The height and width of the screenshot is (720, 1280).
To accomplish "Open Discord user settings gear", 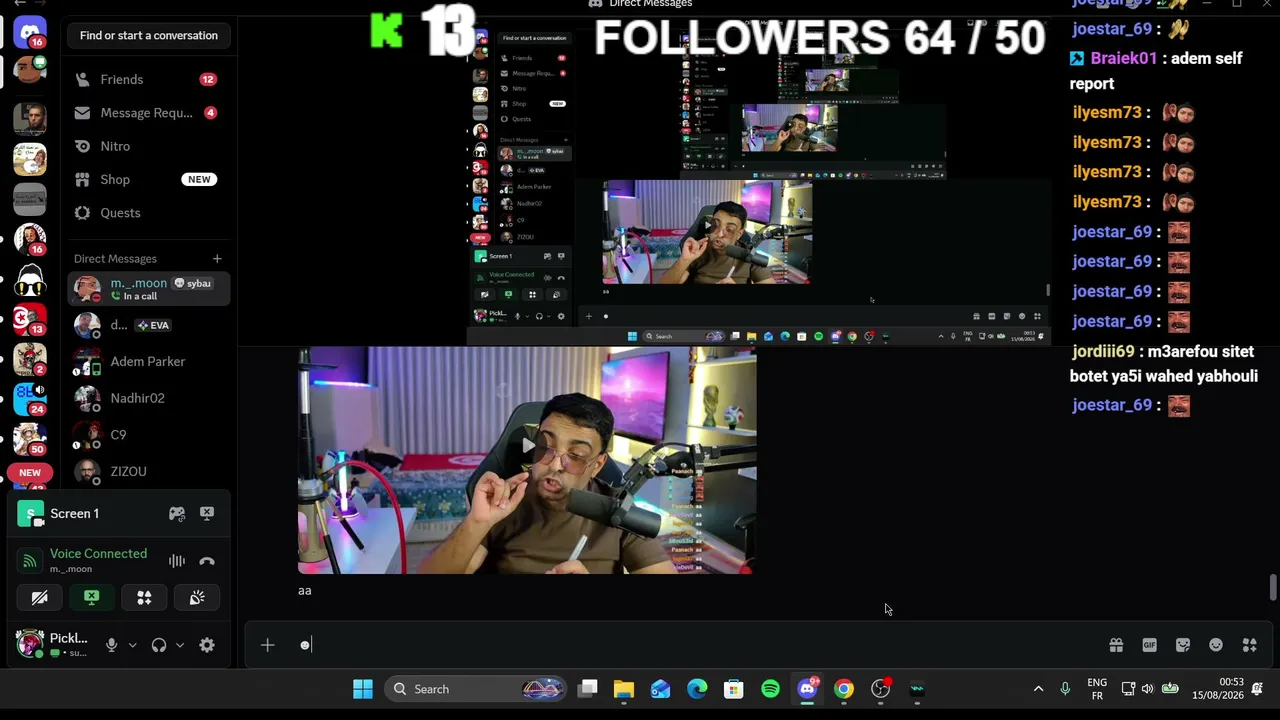I will coord(207,645).
